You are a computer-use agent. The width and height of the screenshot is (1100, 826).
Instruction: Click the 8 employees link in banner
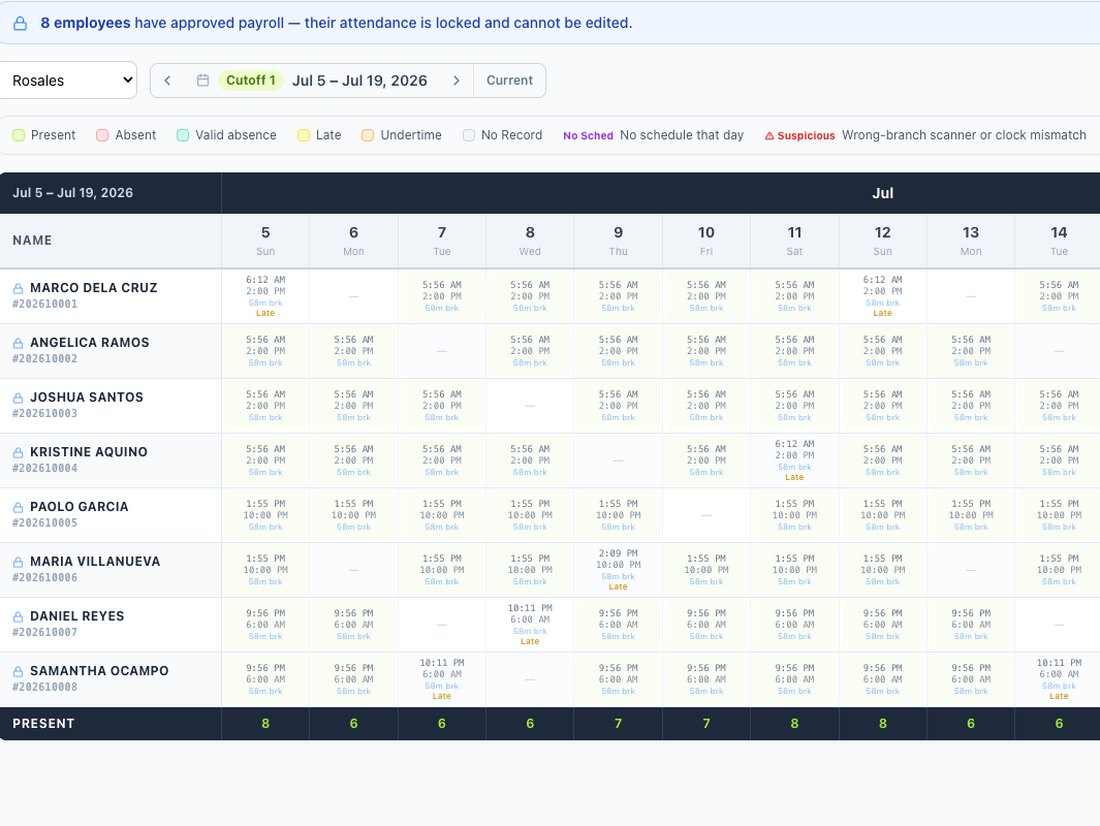coord(86,23)
